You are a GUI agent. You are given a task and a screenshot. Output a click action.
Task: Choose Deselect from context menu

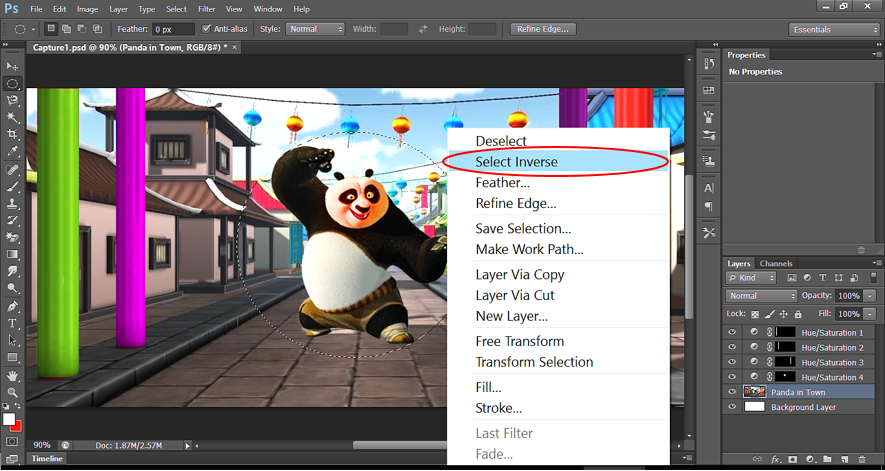[x=557, y=141]
